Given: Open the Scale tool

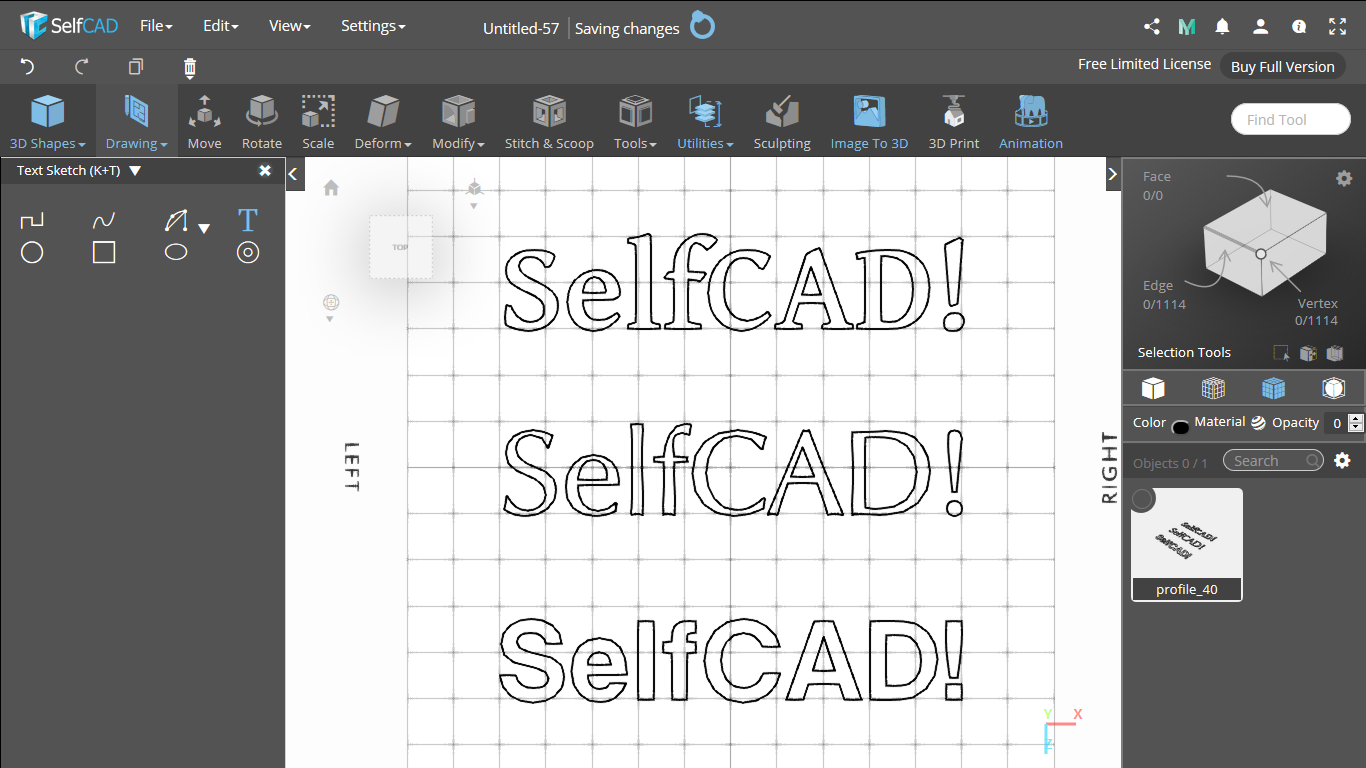Looking at the screenshot, I should pyautogui.click(x=318, y=122).
